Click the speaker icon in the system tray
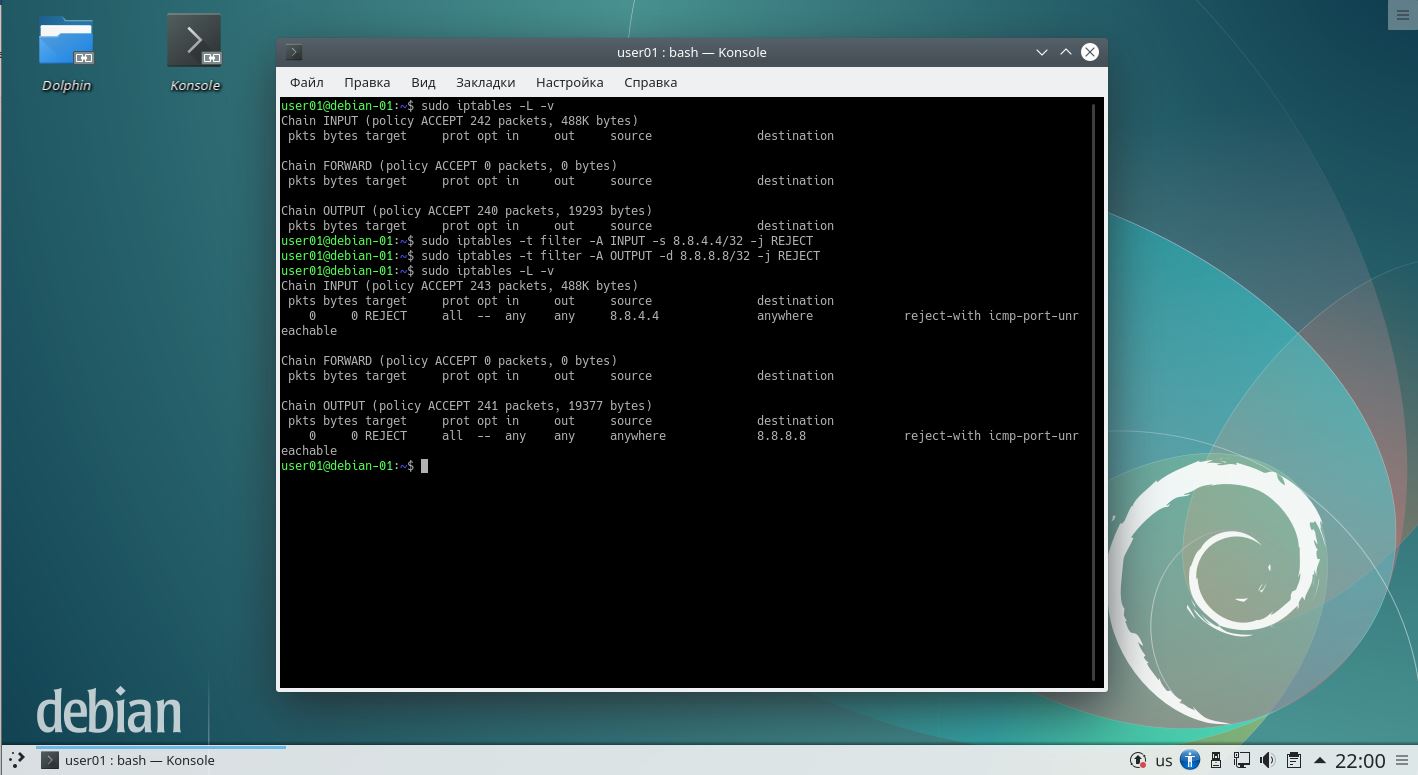 click(x=1267, y=760)
